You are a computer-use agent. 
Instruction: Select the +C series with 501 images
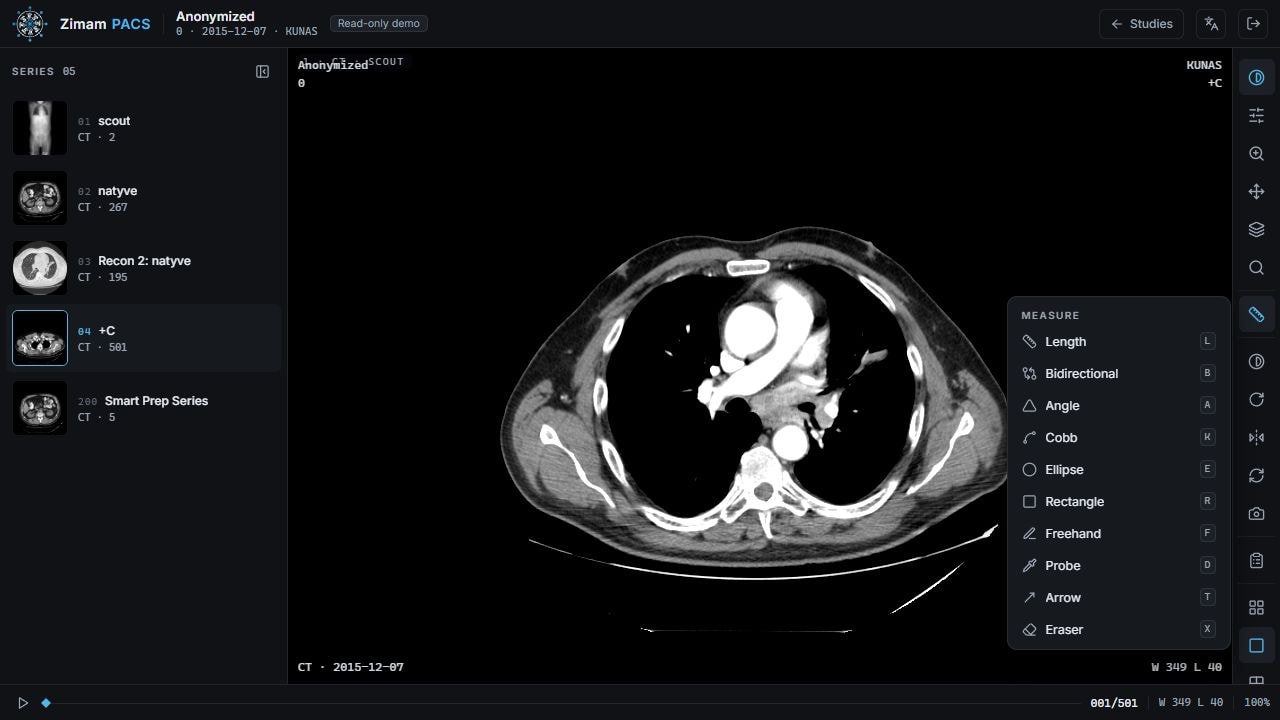click(x=144, y=338)
